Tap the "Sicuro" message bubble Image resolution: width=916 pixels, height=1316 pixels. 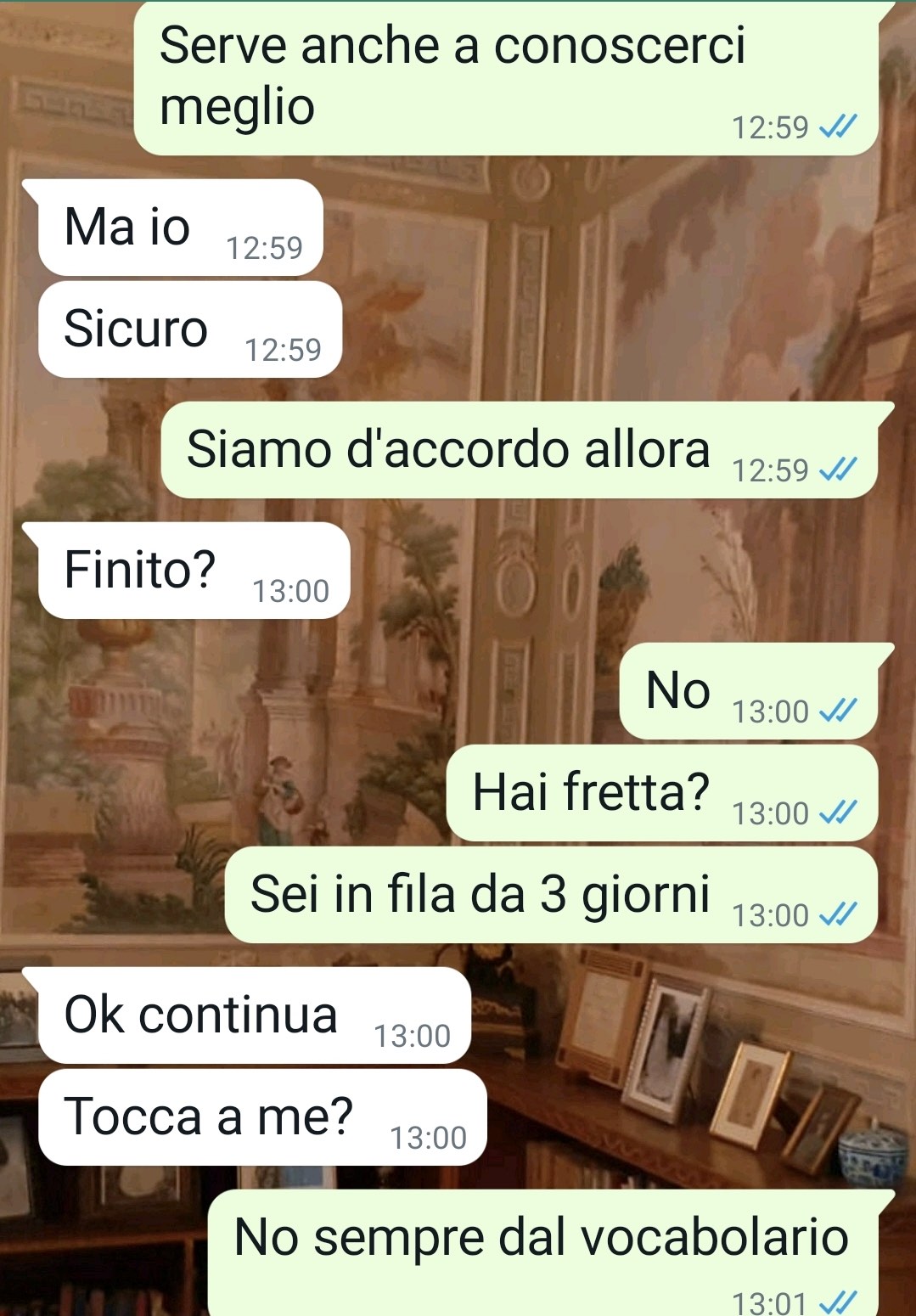[x=189, y=329]
